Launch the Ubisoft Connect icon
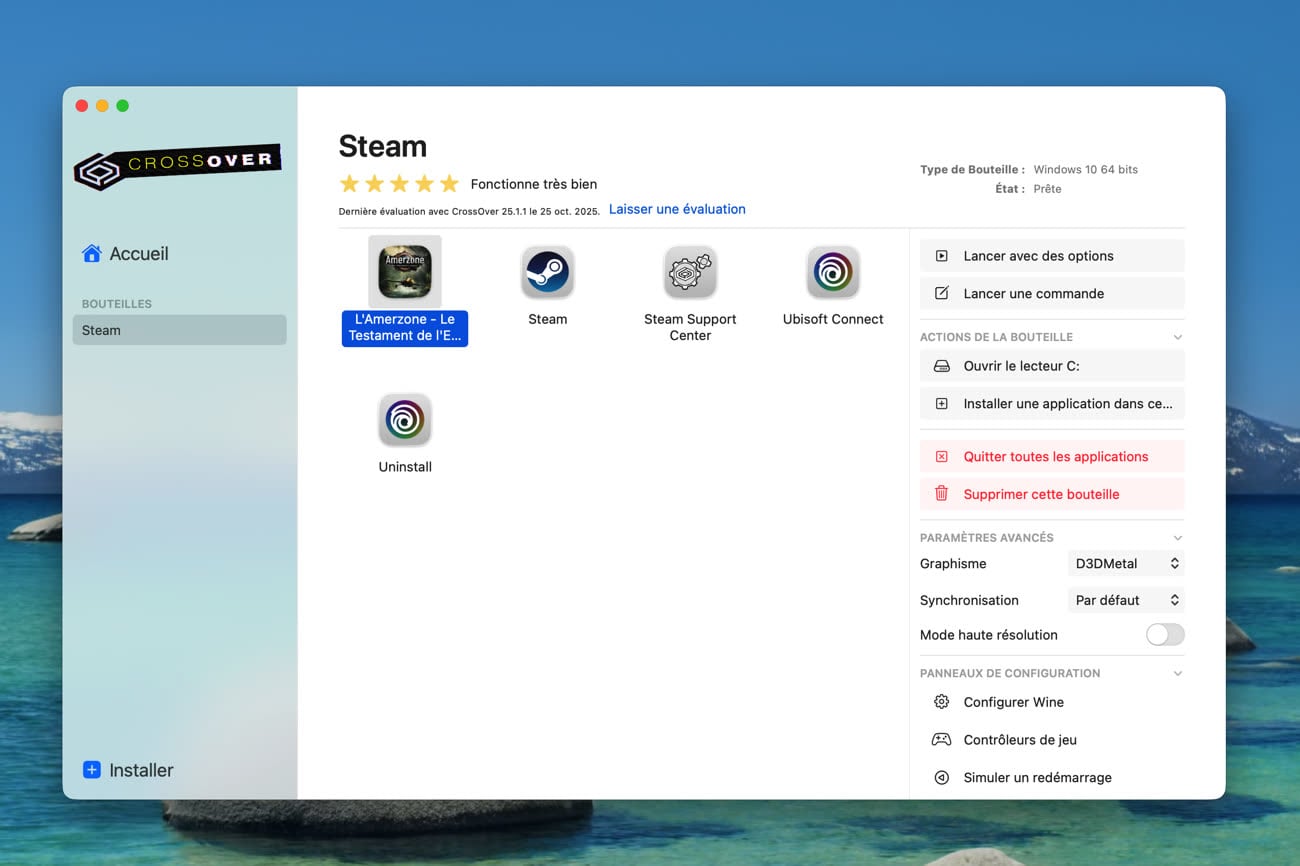 coord(833,272)
